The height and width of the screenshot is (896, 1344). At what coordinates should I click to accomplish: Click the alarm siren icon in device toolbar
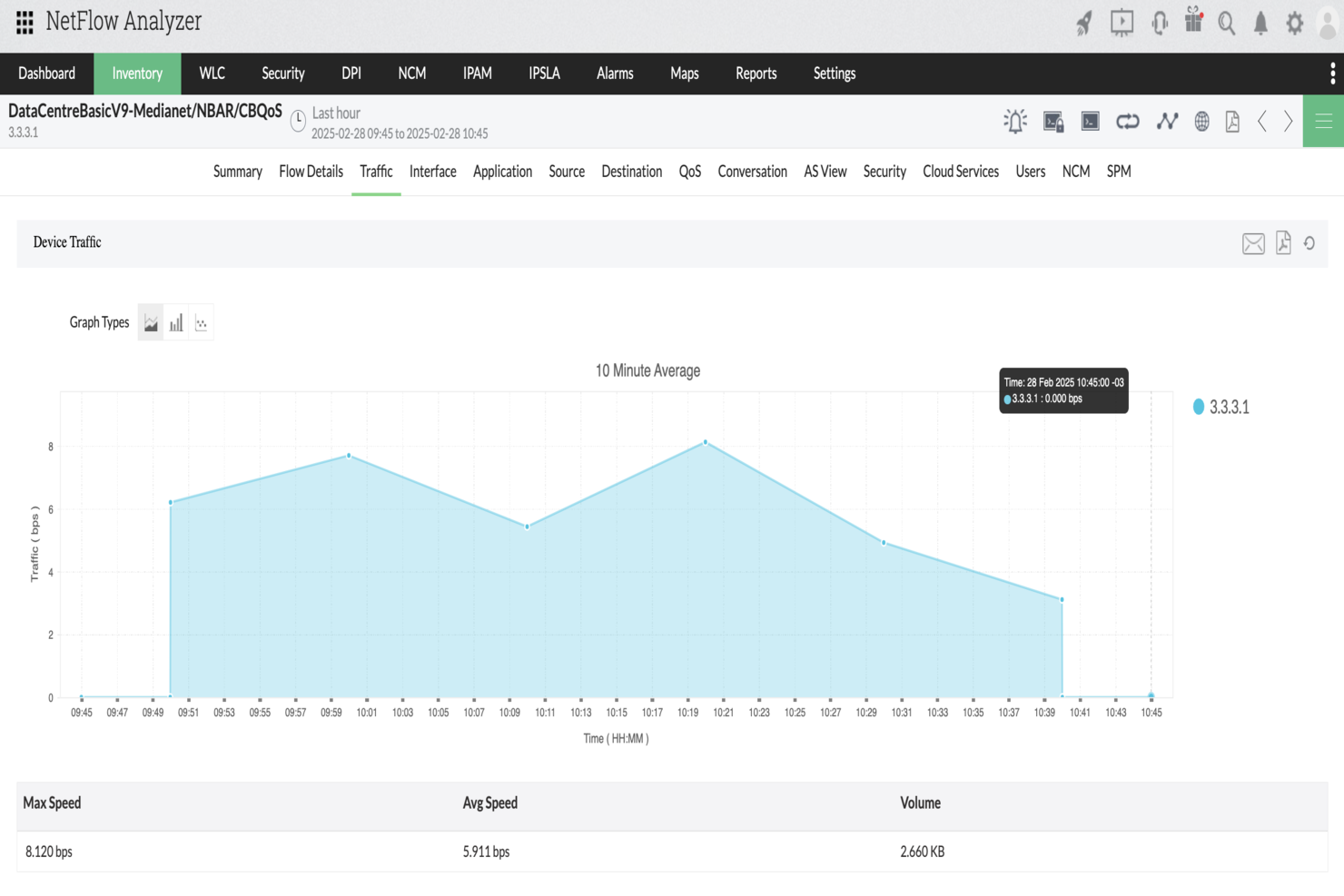[1015, 121]
